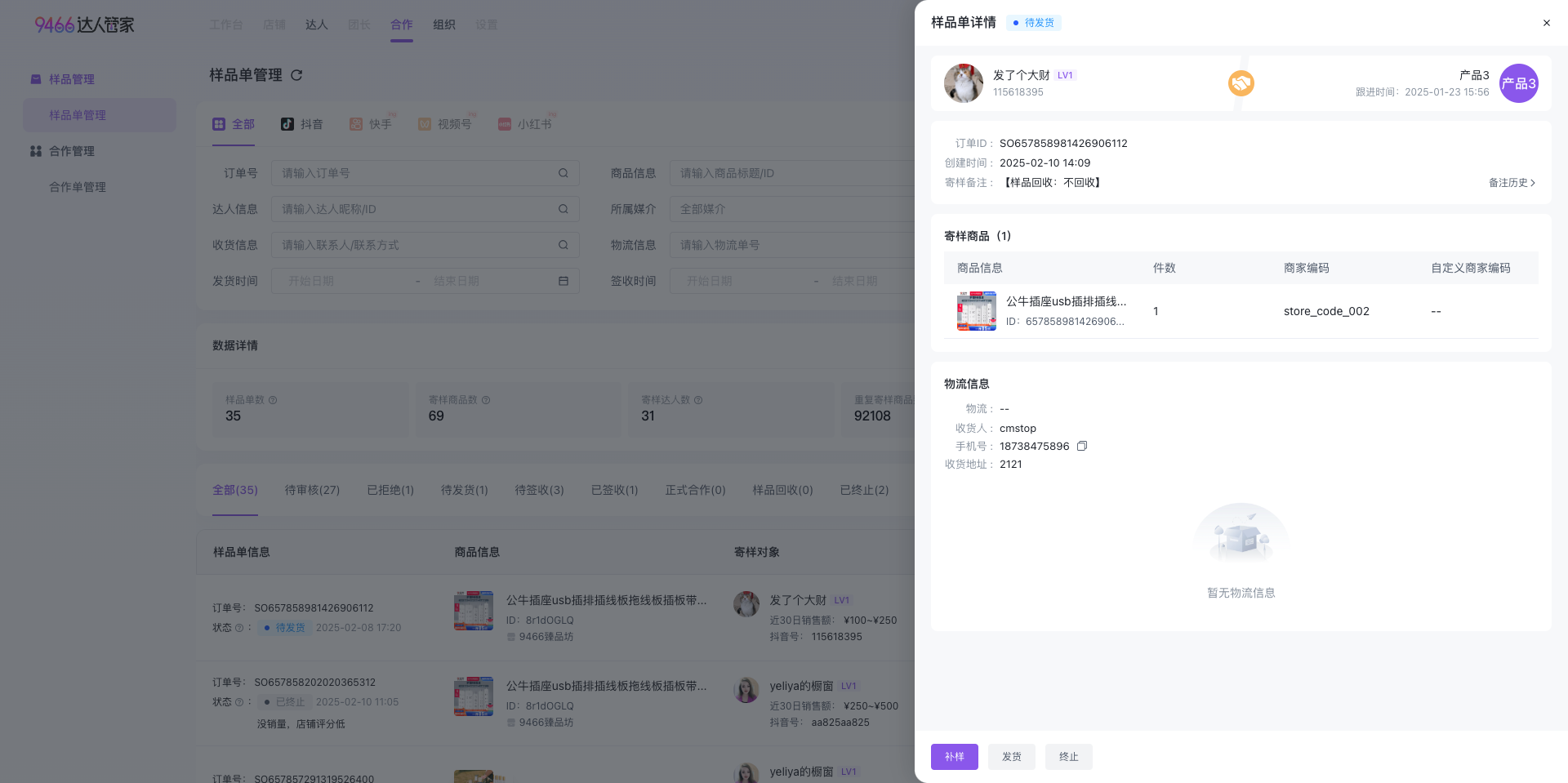Switch to the 全部 platform tab
This screenshot has width=1568, height=783.
(x=234, y=124)
